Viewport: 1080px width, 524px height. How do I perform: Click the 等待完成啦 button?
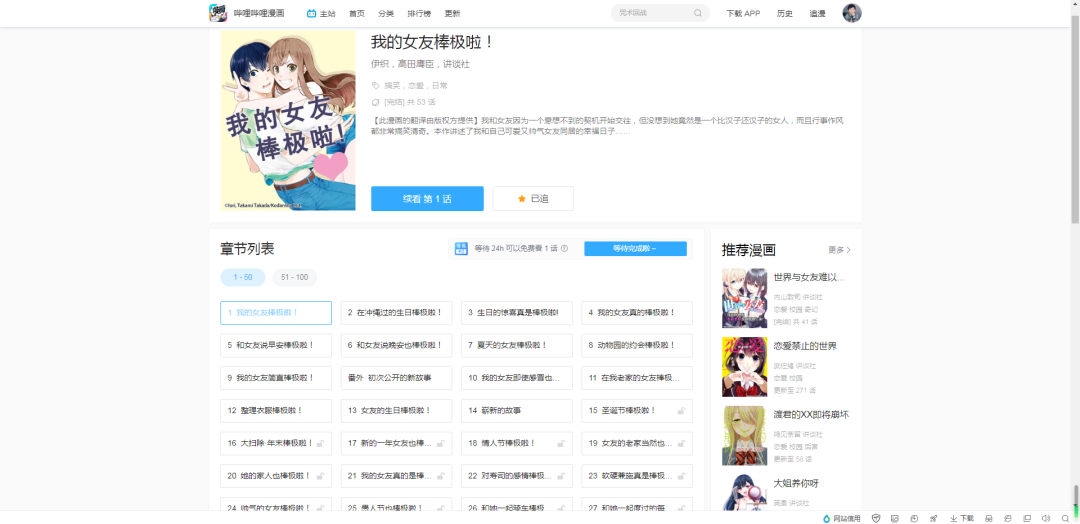pyautogui.click(x=635, y=249)
